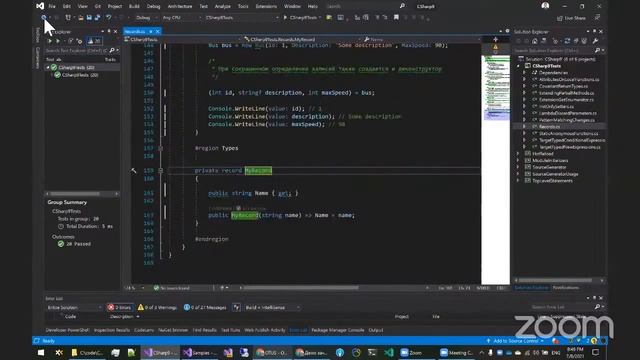The image size is (640, 360).
Task: Toggle the 0 of 21 Messages filter
Action: (205, 307)
